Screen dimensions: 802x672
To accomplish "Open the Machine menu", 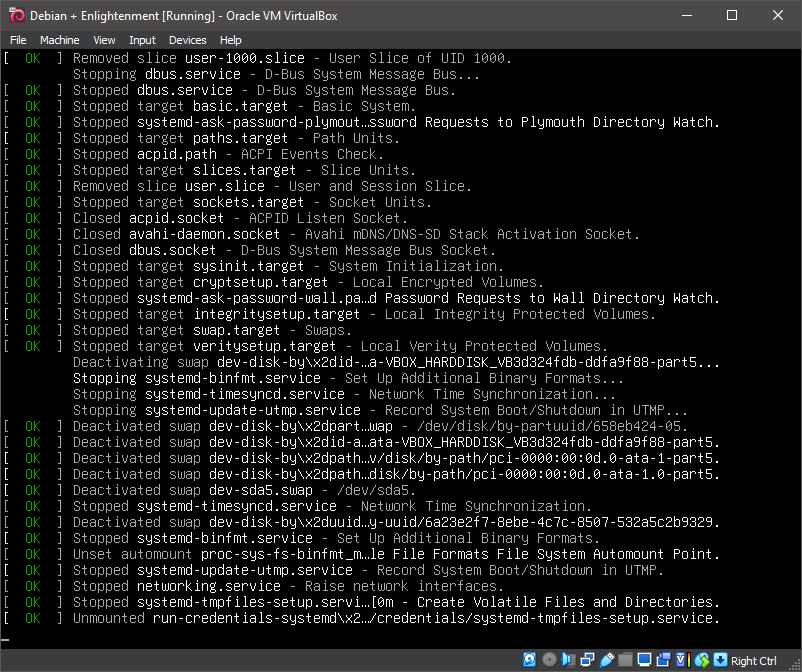I will (59, 40).
